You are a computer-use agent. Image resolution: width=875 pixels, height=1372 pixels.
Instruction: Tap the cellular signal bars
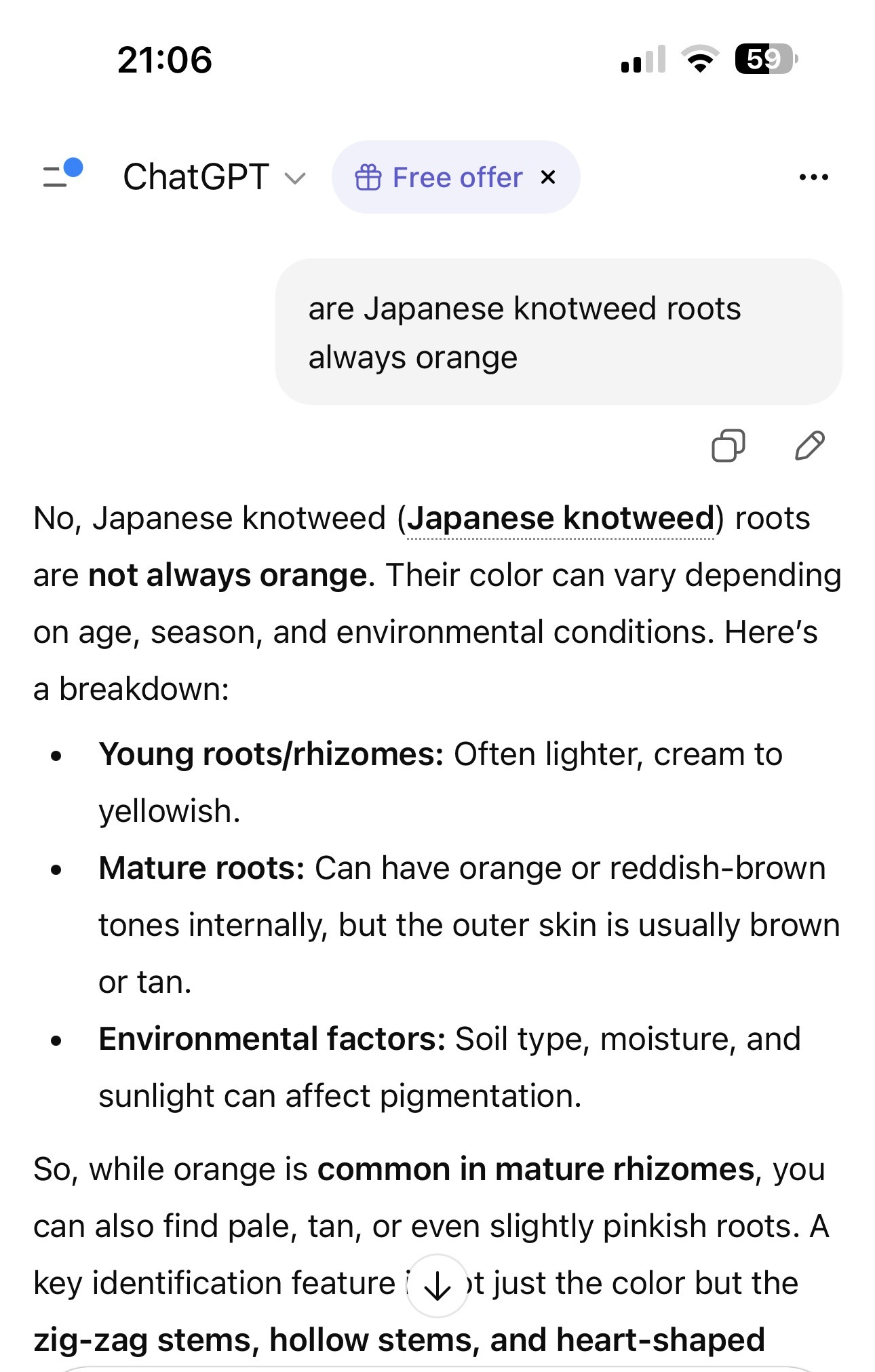click(642, 59)
